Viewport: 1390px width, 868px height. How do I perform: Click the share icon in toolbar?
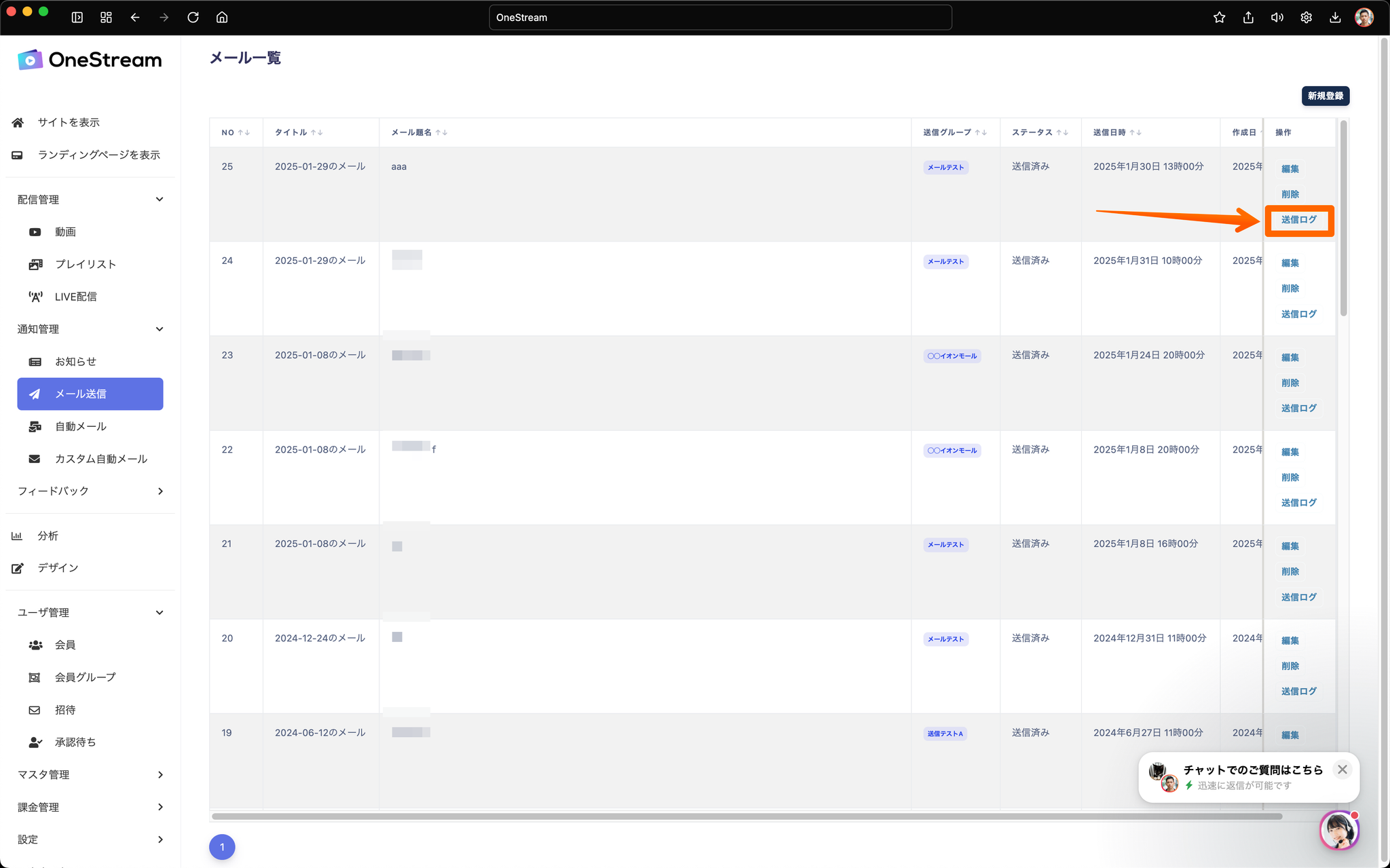[x=1248, y=18]
